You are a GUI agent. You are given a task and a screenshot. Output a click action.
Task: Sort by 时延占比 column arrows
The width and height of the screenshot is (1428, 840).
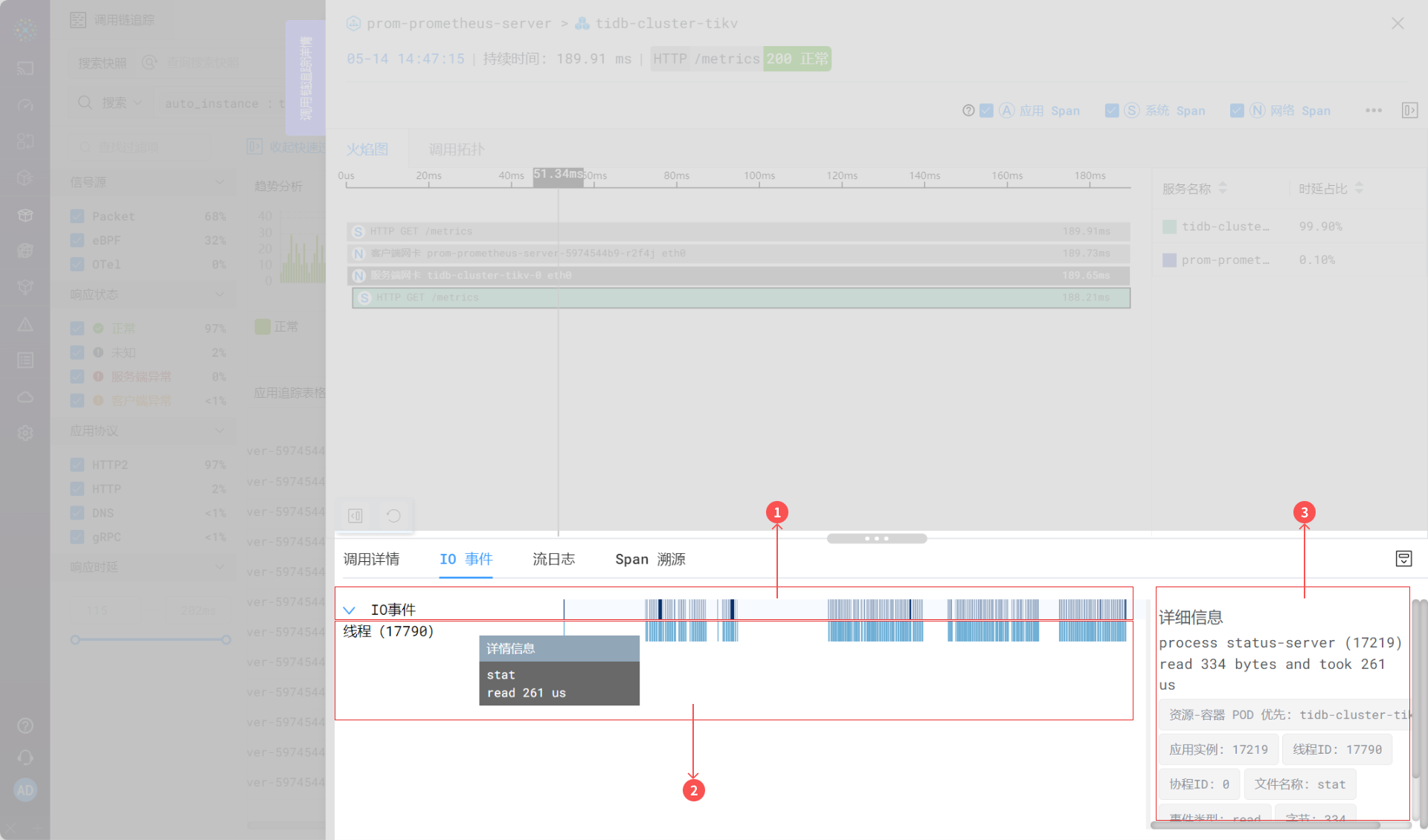pyautogui.click(x=1359, y=188)
